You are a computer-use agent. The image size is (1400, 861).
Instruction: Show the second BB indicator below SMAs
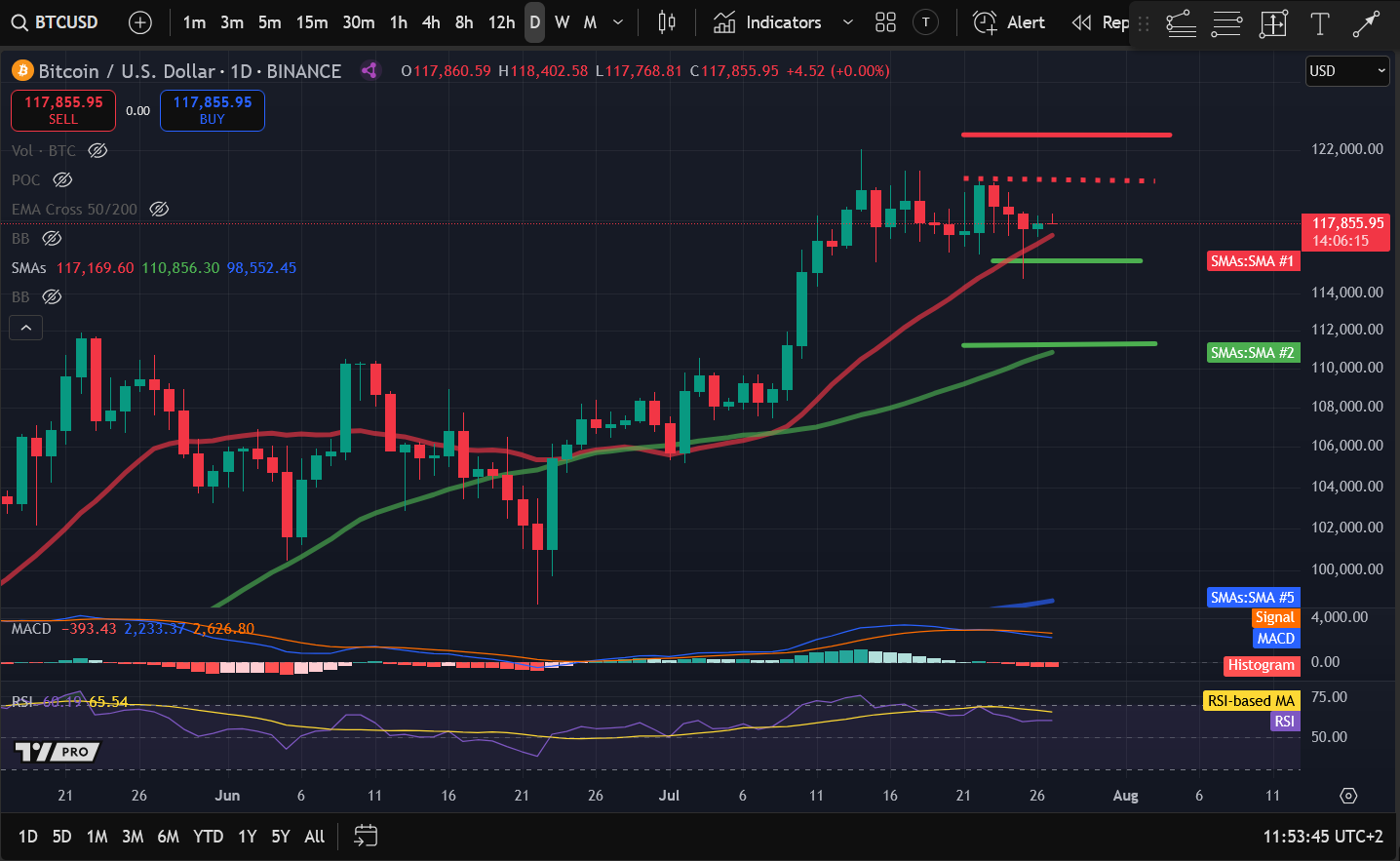coord(52,296)
